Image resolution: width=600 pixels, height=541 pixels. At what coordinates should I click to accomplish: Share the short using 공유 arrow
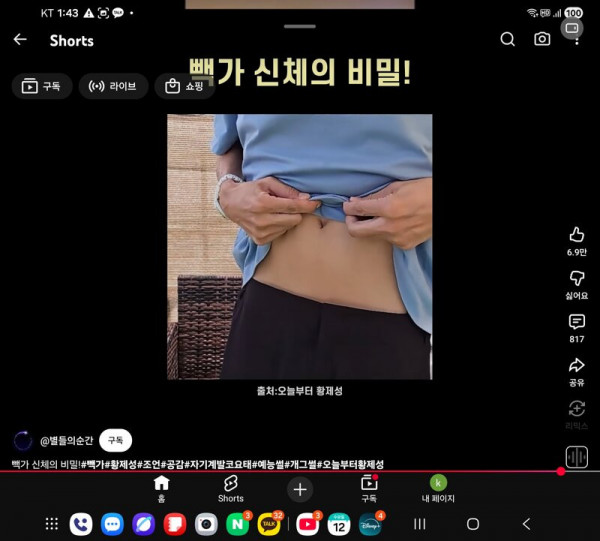576,367
